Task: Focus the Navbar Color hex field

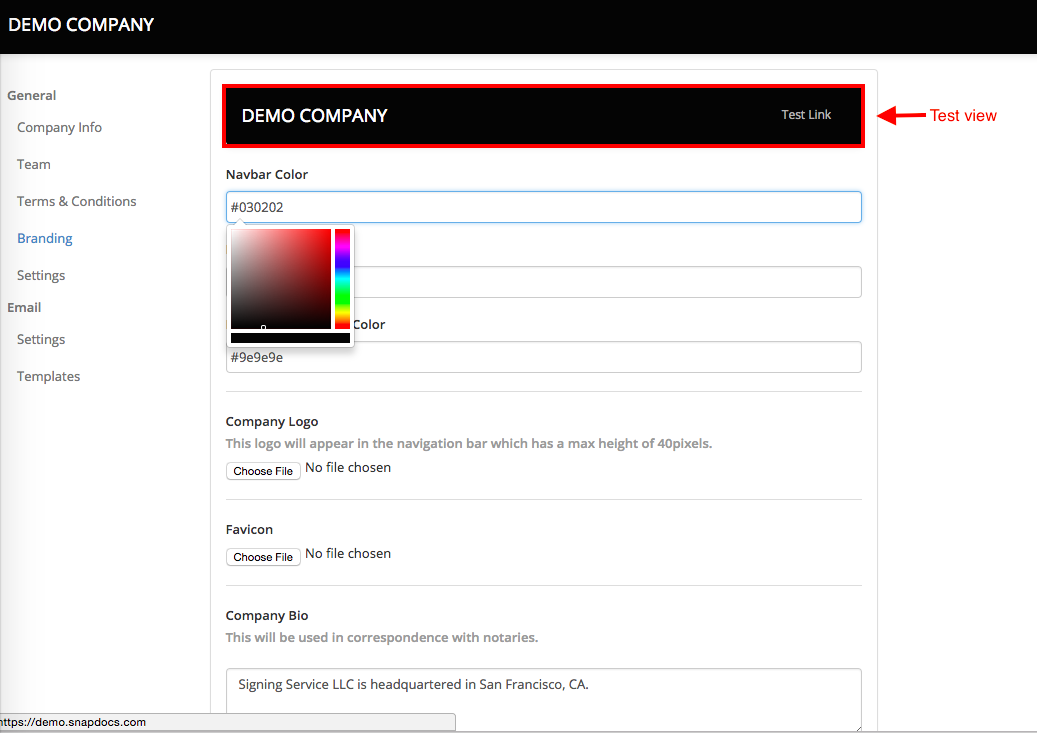Action: 544,207
